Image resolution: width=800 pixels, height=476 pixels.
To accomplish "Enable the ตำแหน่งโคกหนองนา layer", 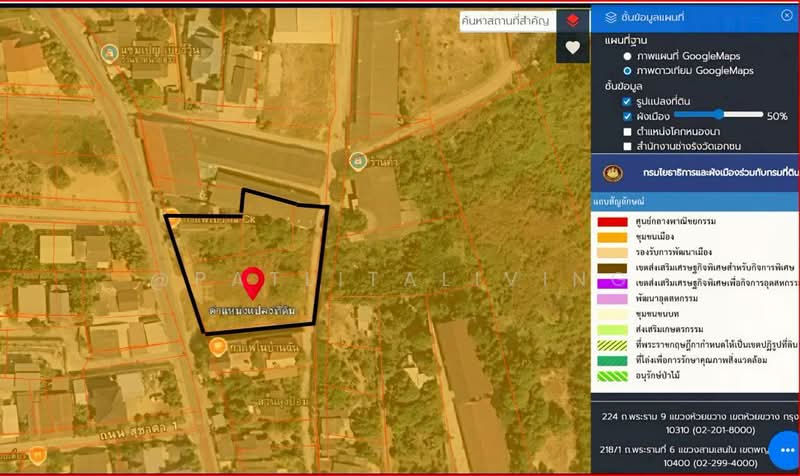I will click(x=627, y=131).
